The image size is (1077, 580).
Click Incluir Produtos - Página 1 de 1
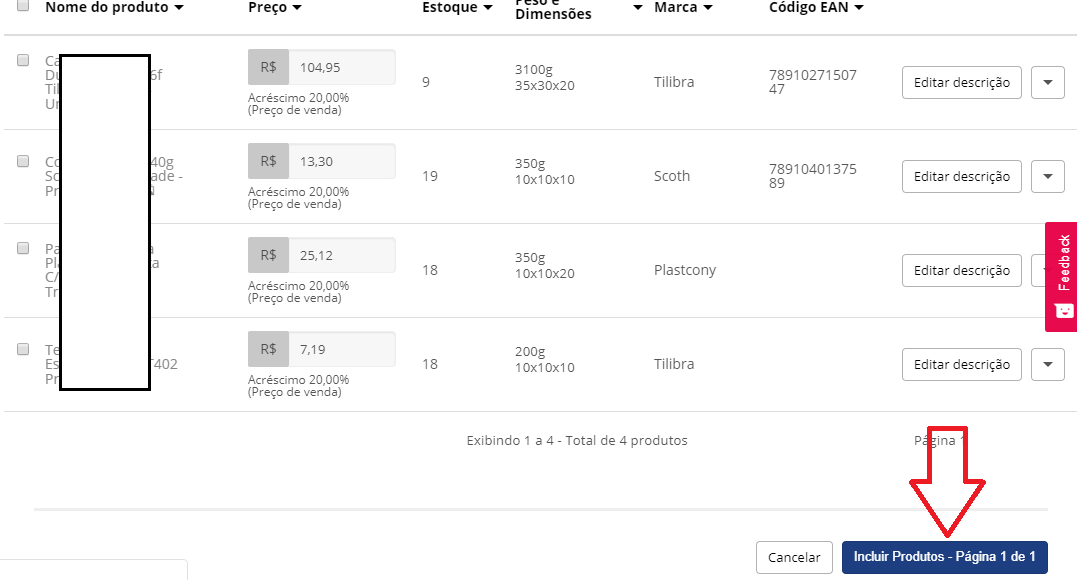pos(944,557)
